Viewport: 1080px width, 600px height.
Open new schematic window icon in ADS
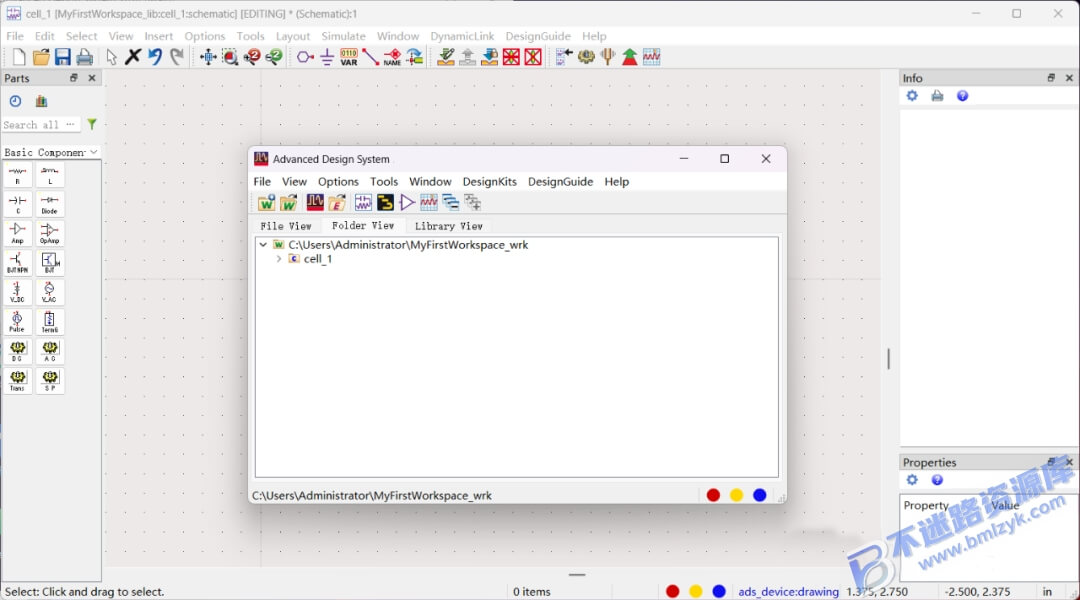point(363,203)
